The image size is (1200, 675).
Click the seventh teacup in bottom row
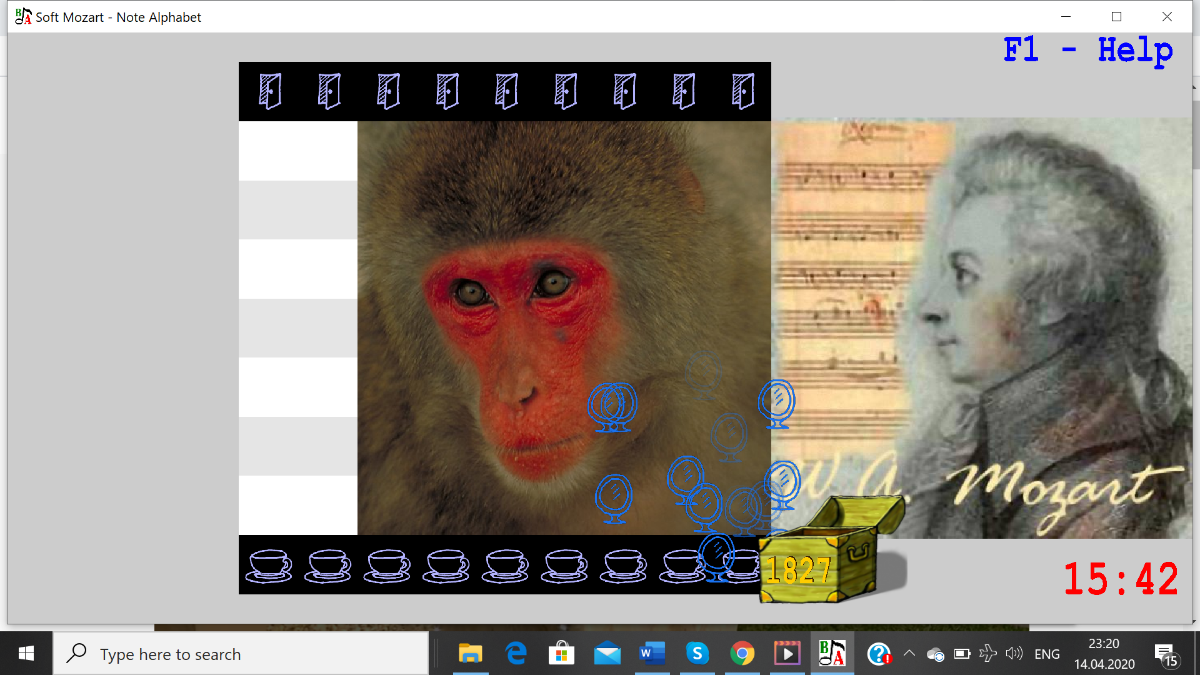[624, 566]
